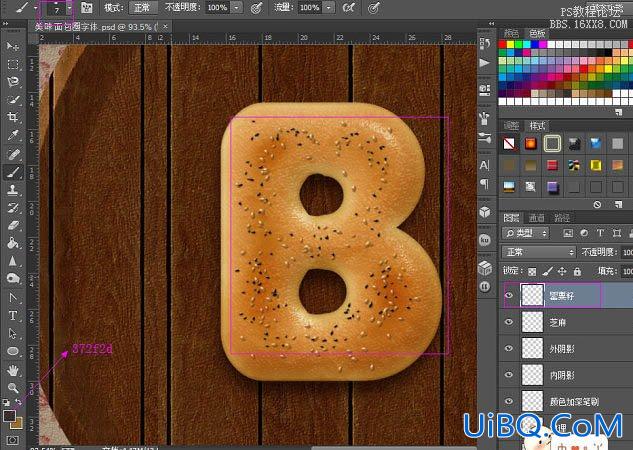Toggle lock transparent pixels
This screenshot has width=633, height=450.
point(532,272)
